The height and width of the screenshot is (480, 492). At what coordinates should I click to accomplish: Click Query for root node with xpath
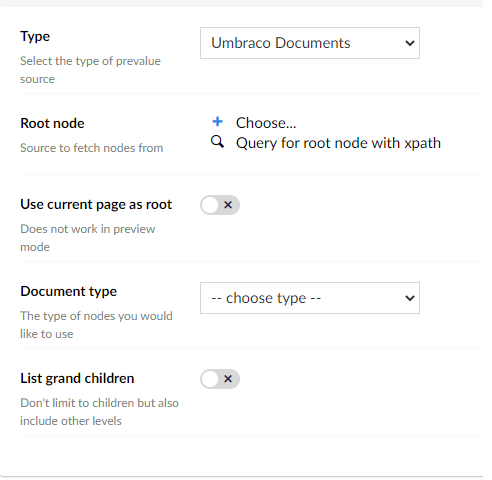coord(338,143)
